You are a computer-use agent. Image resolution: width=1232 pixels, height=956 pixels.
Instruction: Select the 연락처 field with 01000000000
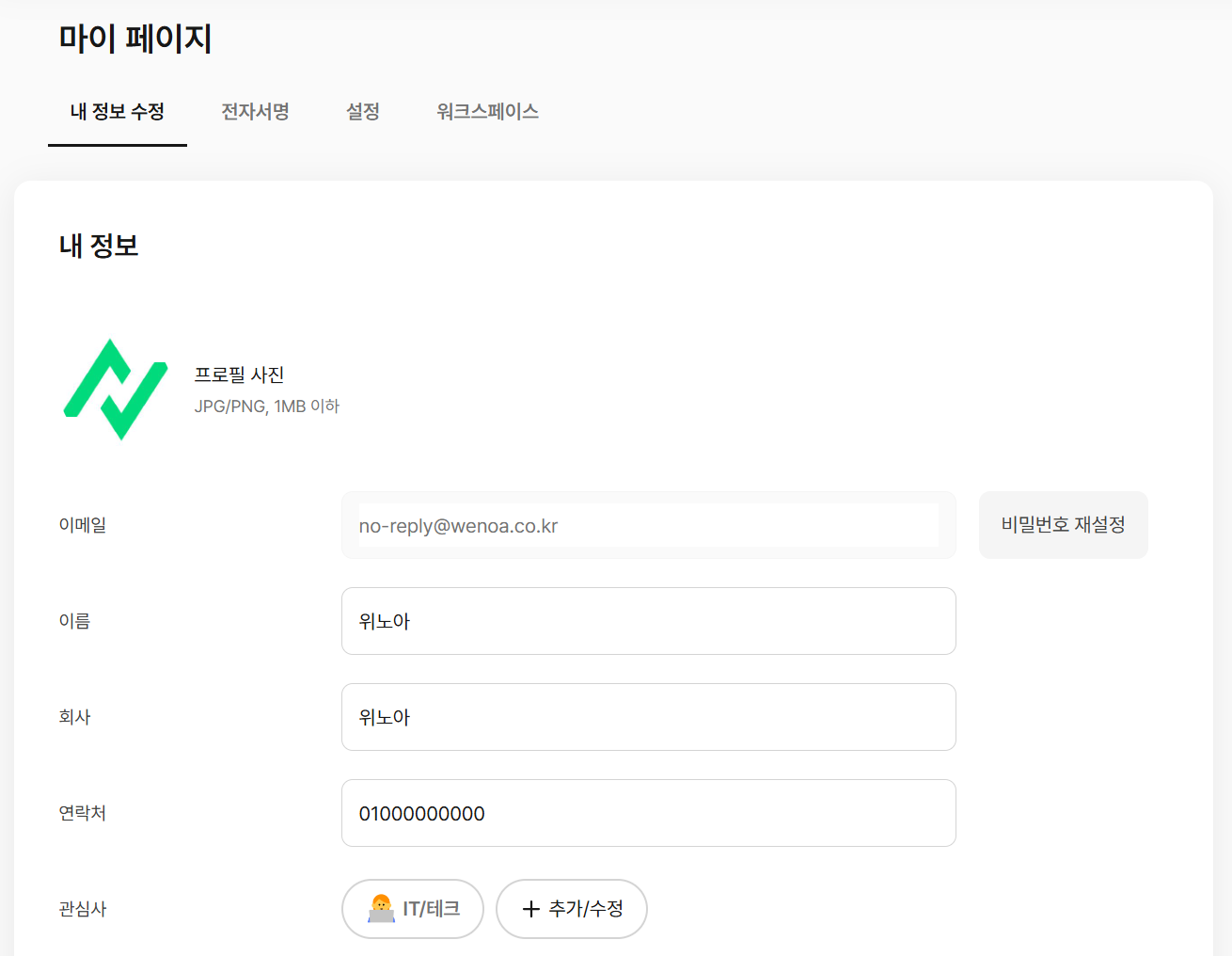649,813
